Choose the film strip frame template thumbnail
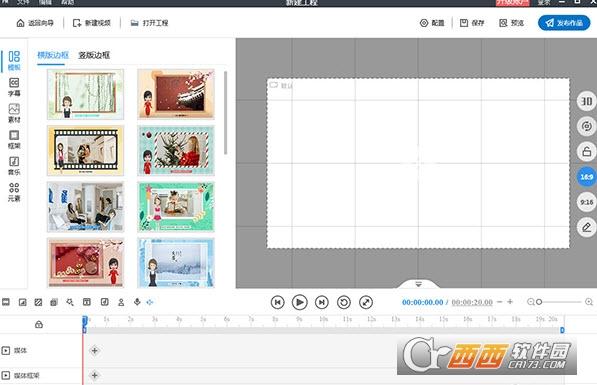The height and width of the screenshot is (385, 597). coord(85,151)
